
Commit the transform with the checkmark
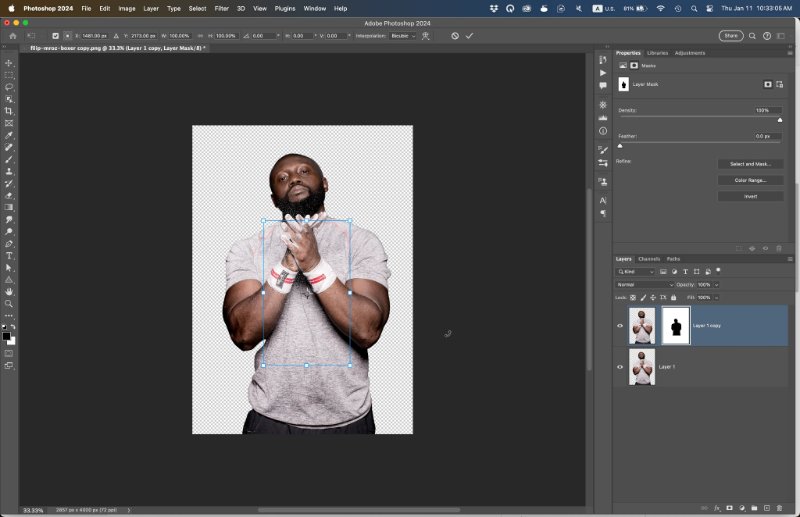point(469,36)
